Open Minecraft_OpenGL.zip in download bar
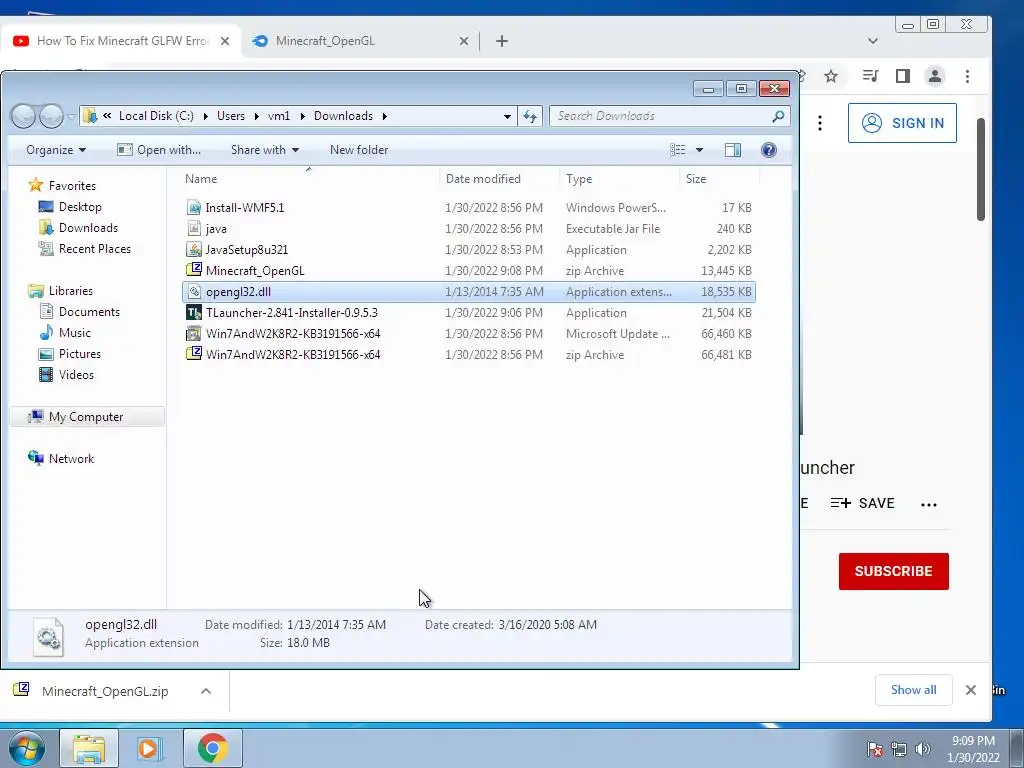Image resolution: width=1024 pixels, height=768 pixels. (104, 691)
